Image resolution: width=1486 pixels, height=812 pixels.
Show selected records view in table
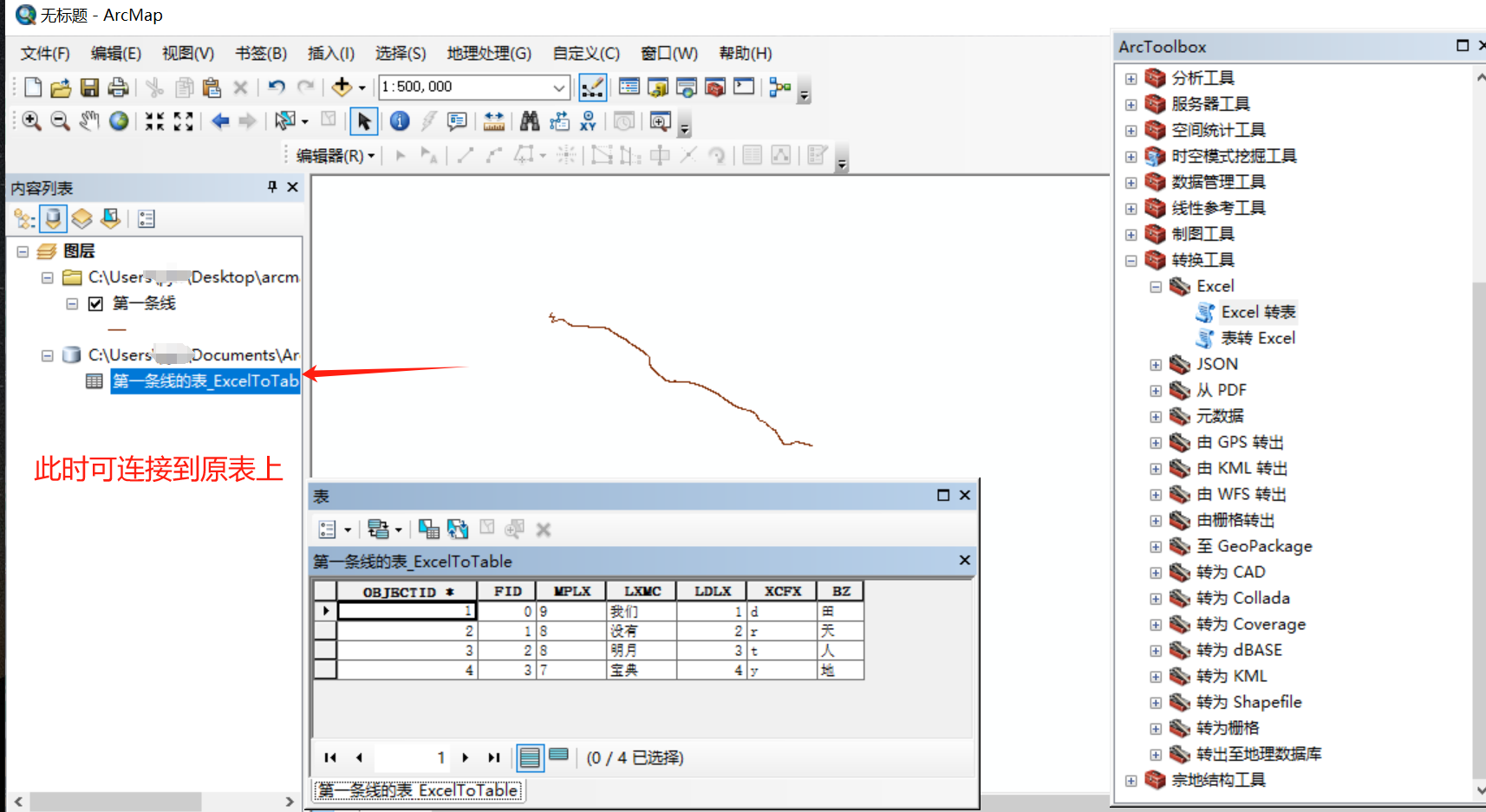(559, 757)
